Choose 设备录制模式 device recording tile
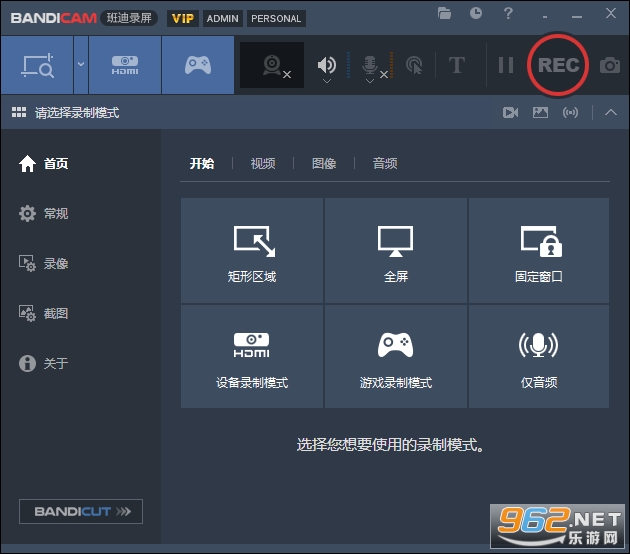The image size is (630, 554). click(252, 356)
